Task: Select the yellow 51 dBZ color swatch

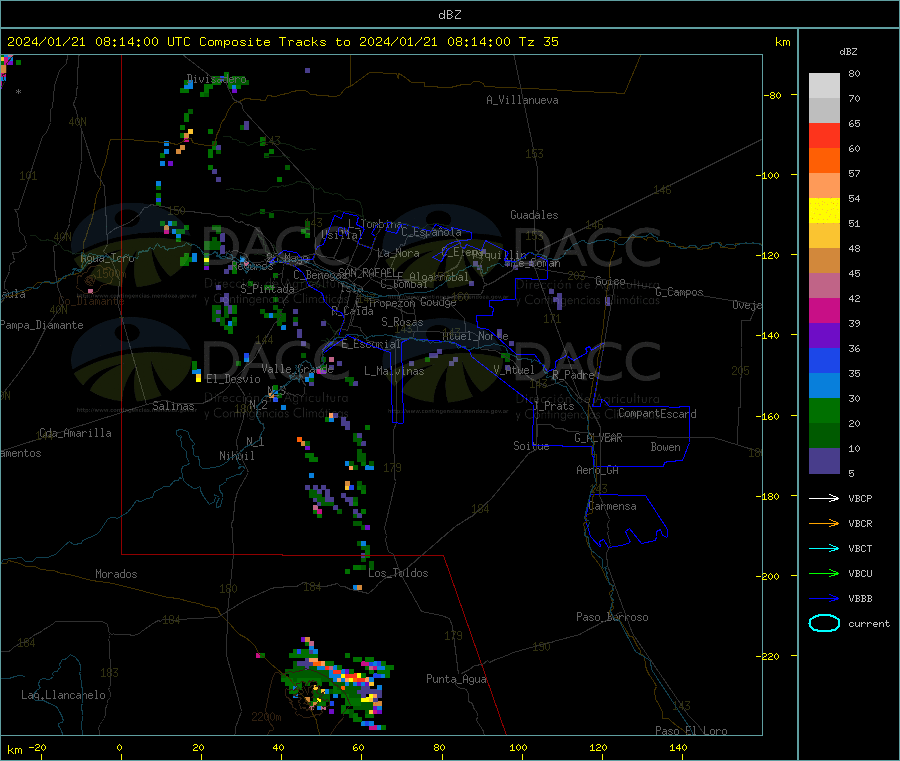Action: [824, 211]
